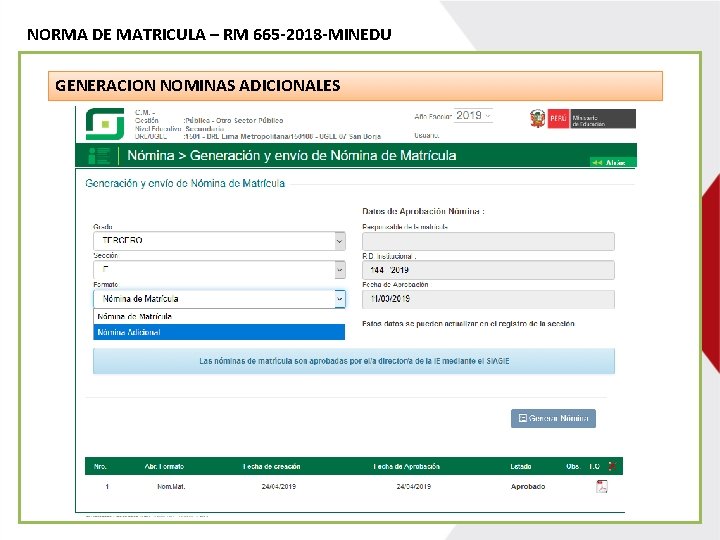This screenshot has width=720, height=540.
Task: Click the blue SIAGIE approval info banner
Action: click(x=354, y=361)
